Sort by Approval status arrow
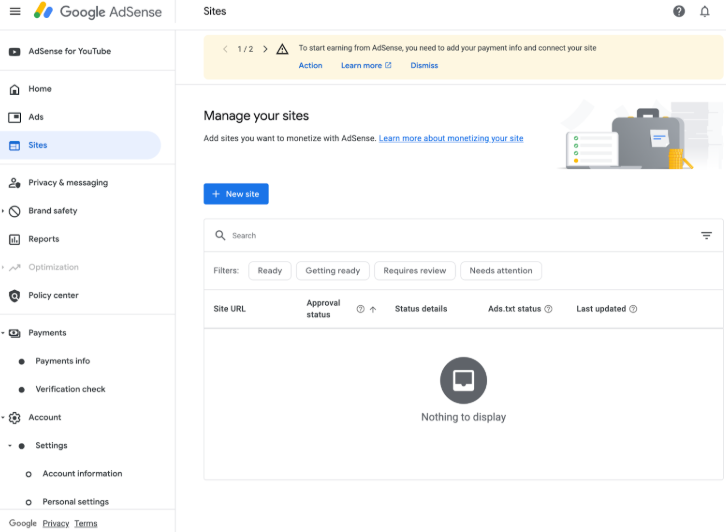 pos(373,309)
